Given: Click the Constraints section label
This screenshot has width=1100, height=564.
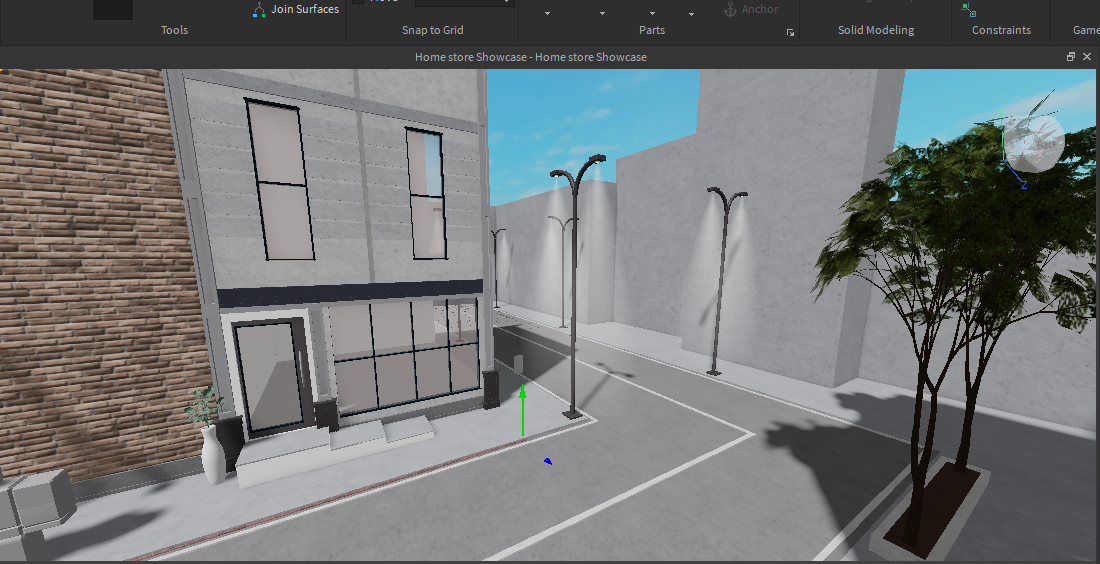Looking at the screenshot, I should tap(1001, 30).
